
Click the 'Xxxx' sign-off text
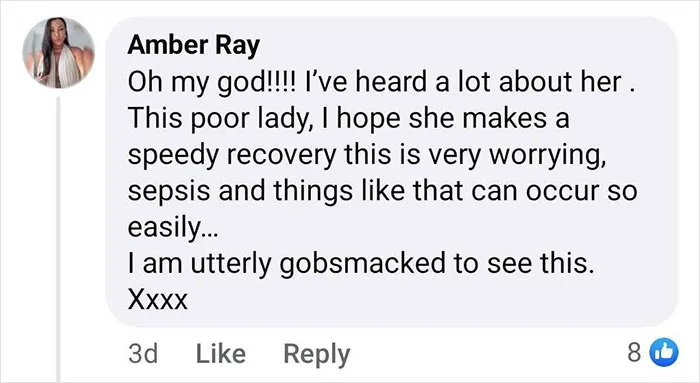point(157,299)
